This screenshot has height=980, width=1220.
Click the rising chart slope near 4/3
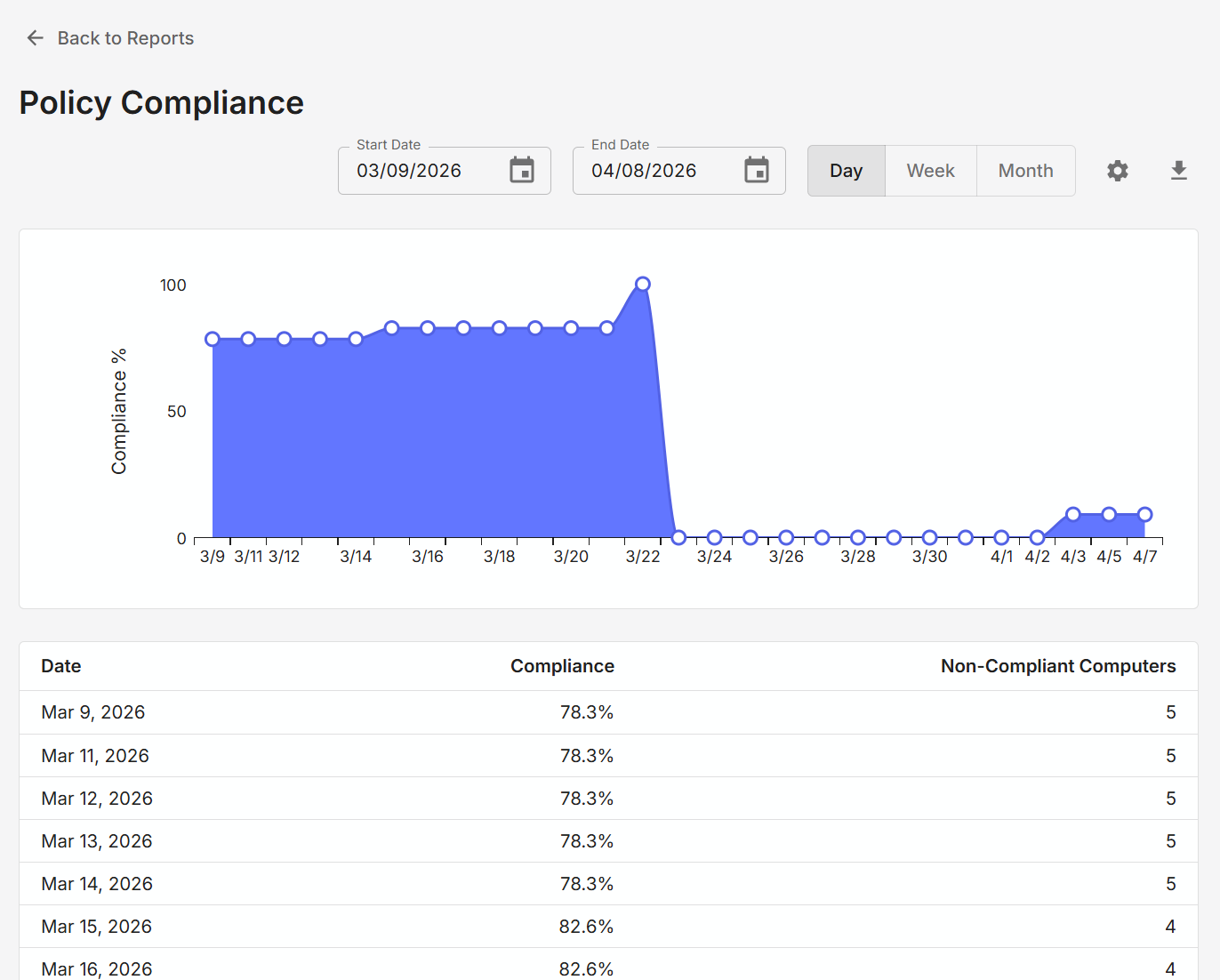pos(1055,525)
